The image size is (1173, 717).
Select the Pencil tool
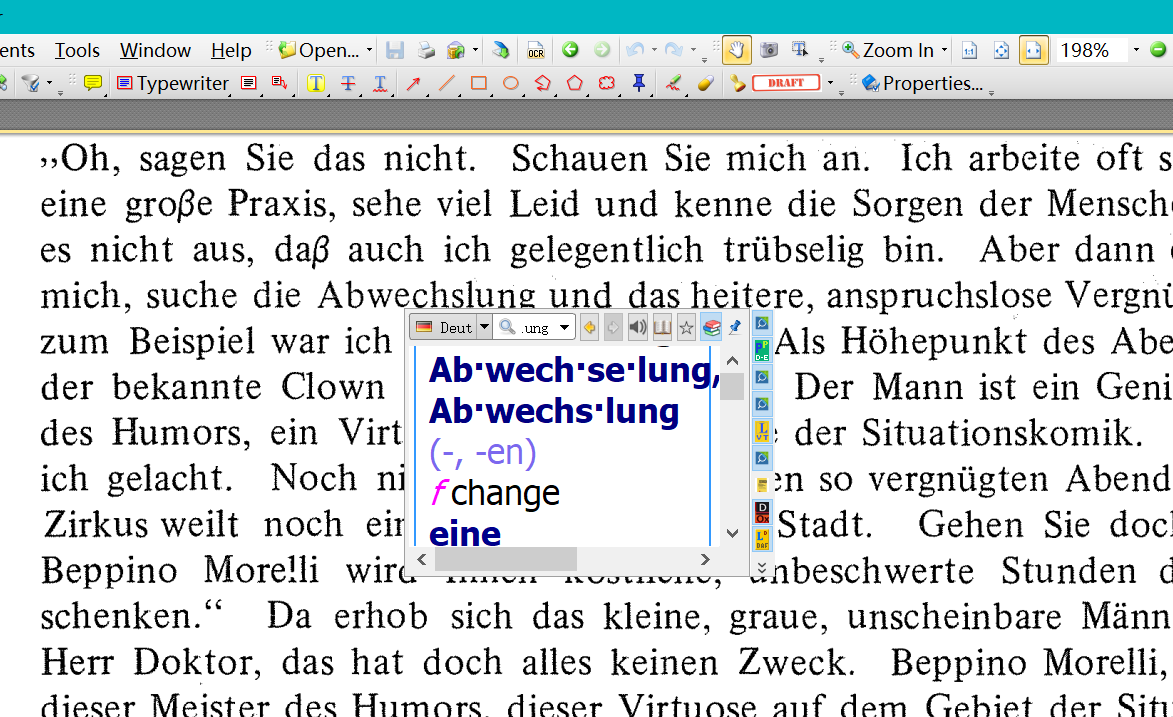tap(673, 83)
